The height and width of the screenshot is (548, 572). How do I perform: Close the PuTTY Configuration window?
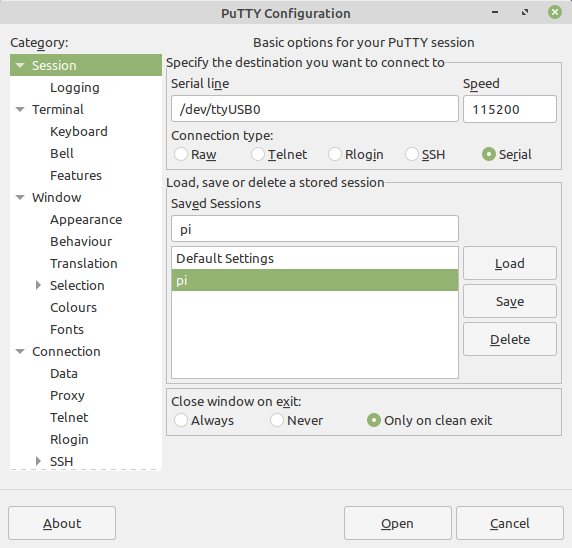point(555,12)
